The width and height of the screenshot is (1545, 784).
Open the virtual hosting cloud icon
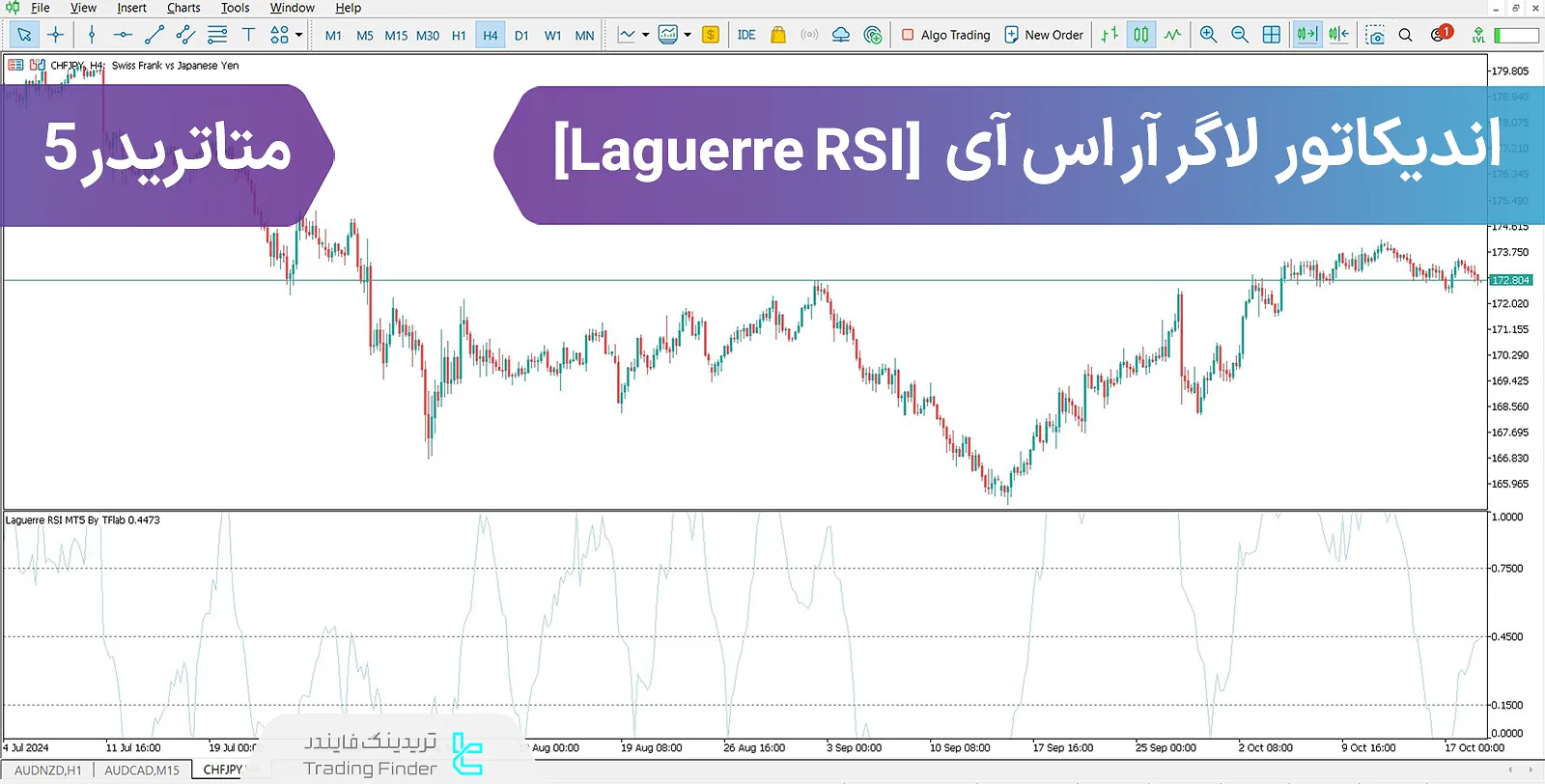[x=841, y=35]
